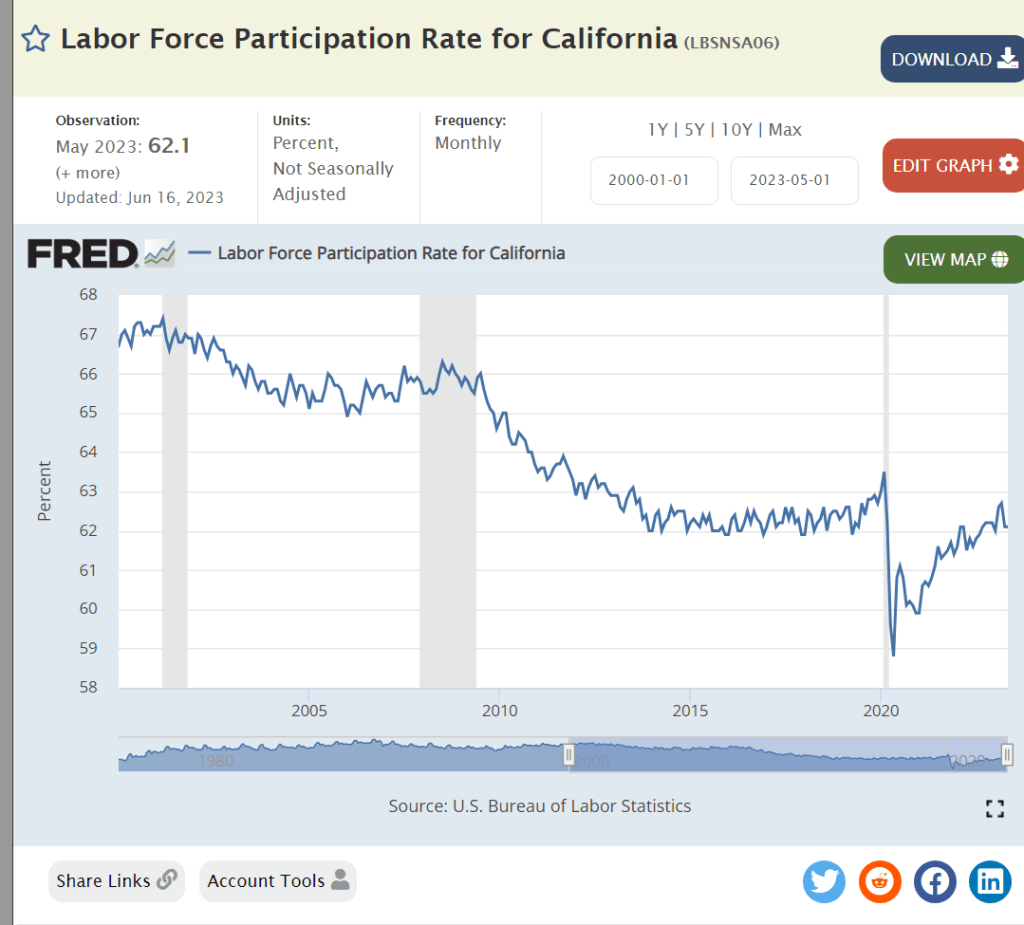1024x925 pixels.
Task: Expand the (+ more) observations
Action: pos(87,173)
